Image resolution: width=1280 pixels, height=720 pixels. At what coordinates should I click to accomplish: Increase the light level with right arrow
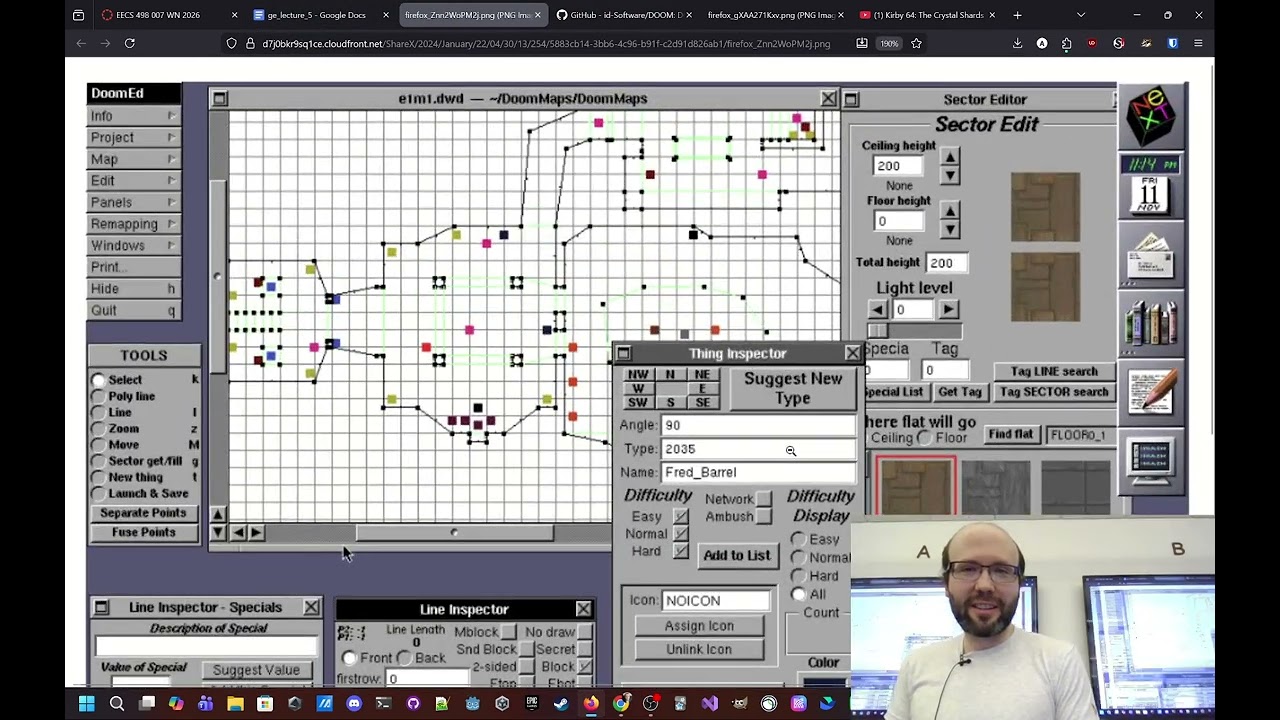[948, 310]
